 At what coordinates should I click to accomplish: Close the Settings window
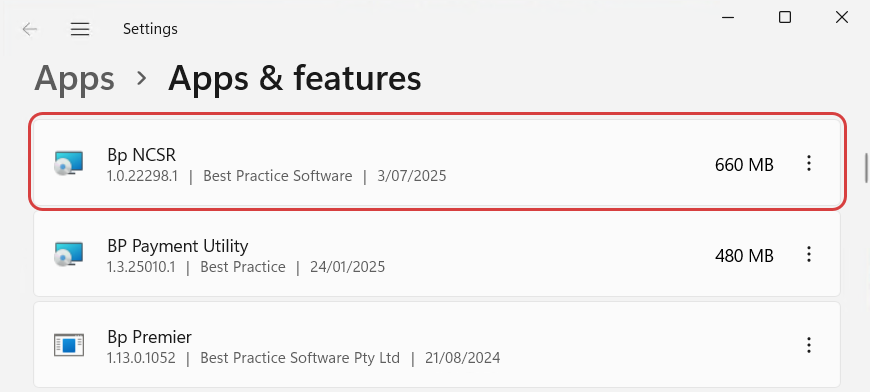pos(842,17)
